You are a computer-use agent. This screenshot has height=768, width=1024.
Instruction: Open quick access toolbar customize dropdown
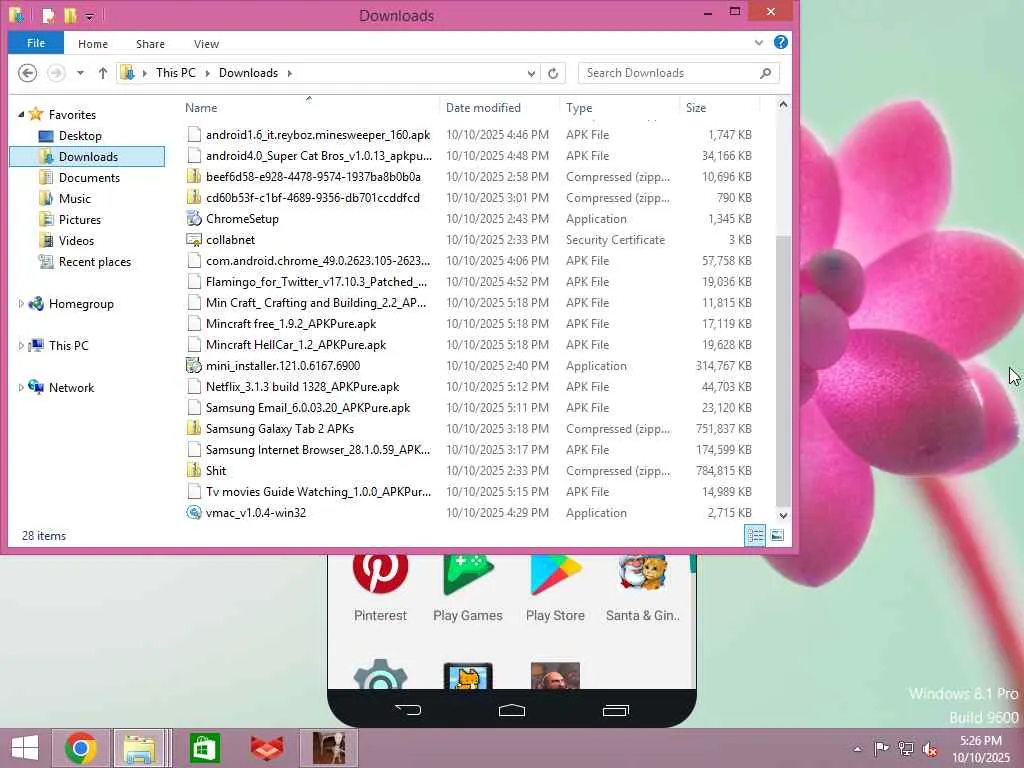(89, 16)
